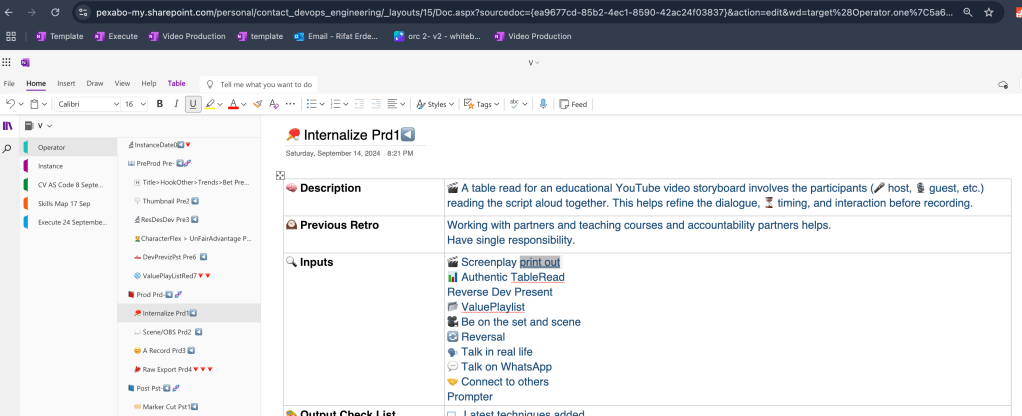Select the CV AS Code 8 Septe section

pos(68,185)
